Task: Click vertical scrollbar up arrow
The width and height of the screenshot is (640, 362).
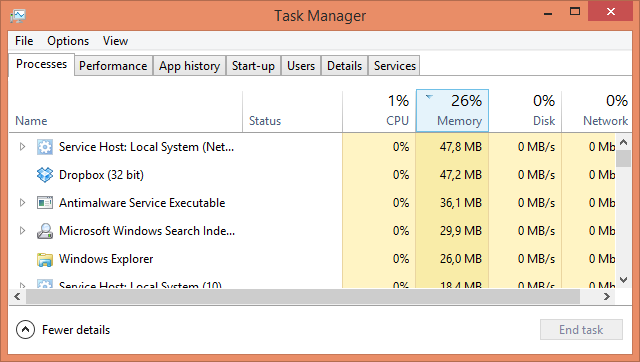Action: [623, 142]
